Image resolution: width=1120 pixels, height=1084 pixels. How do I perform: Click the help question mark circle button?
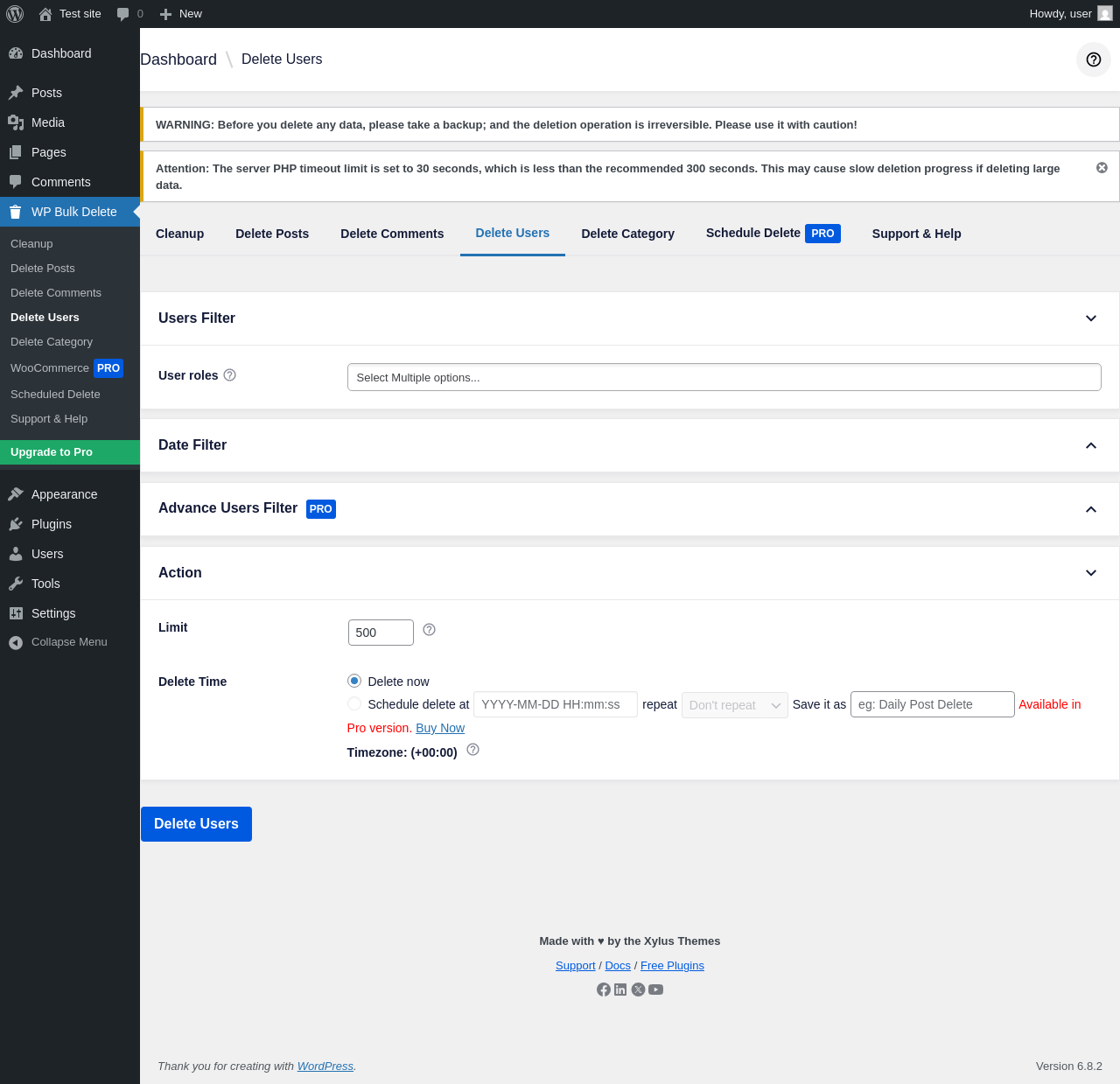tap(1094, 59)
